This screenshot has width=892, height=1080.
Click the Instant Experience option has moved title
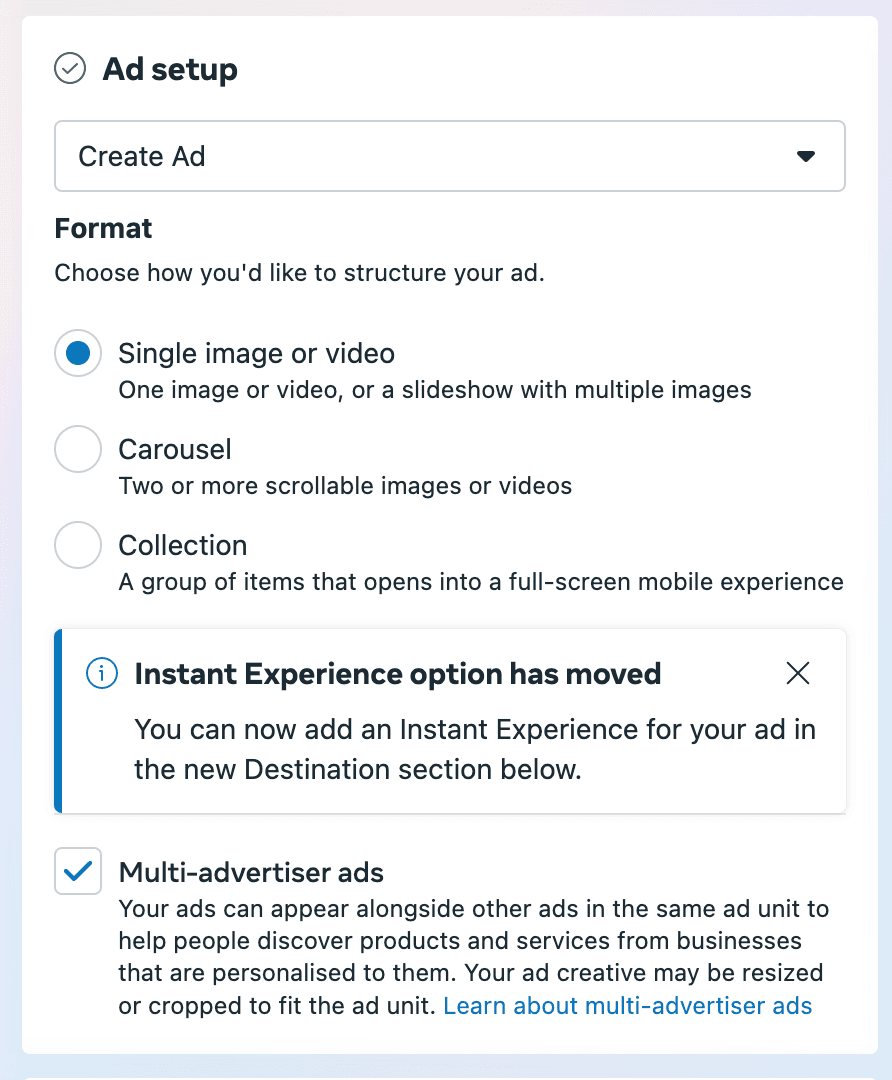397,674
